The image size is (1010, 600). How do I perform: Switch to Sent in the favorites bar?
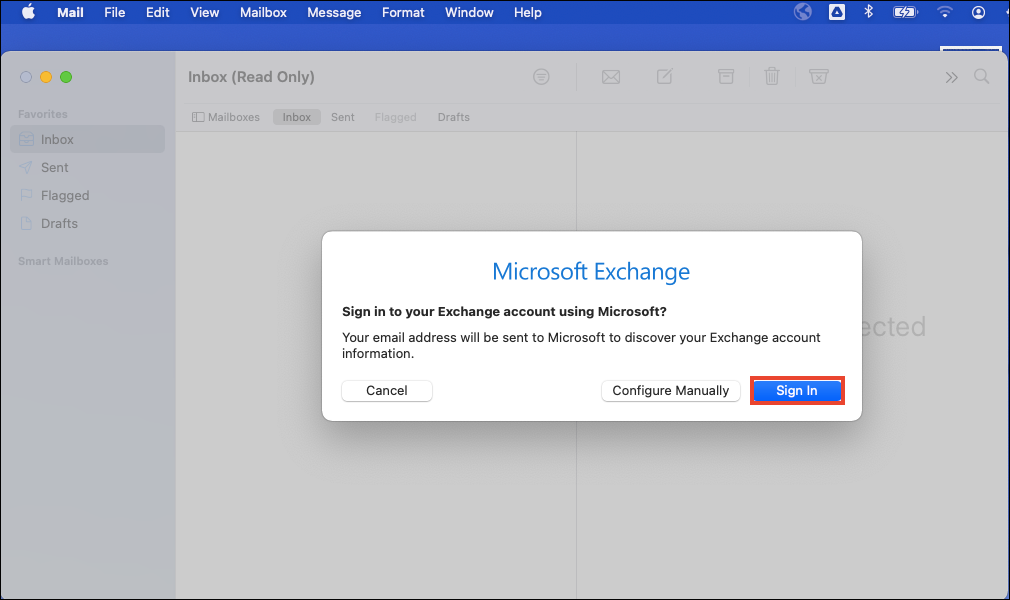343,117
